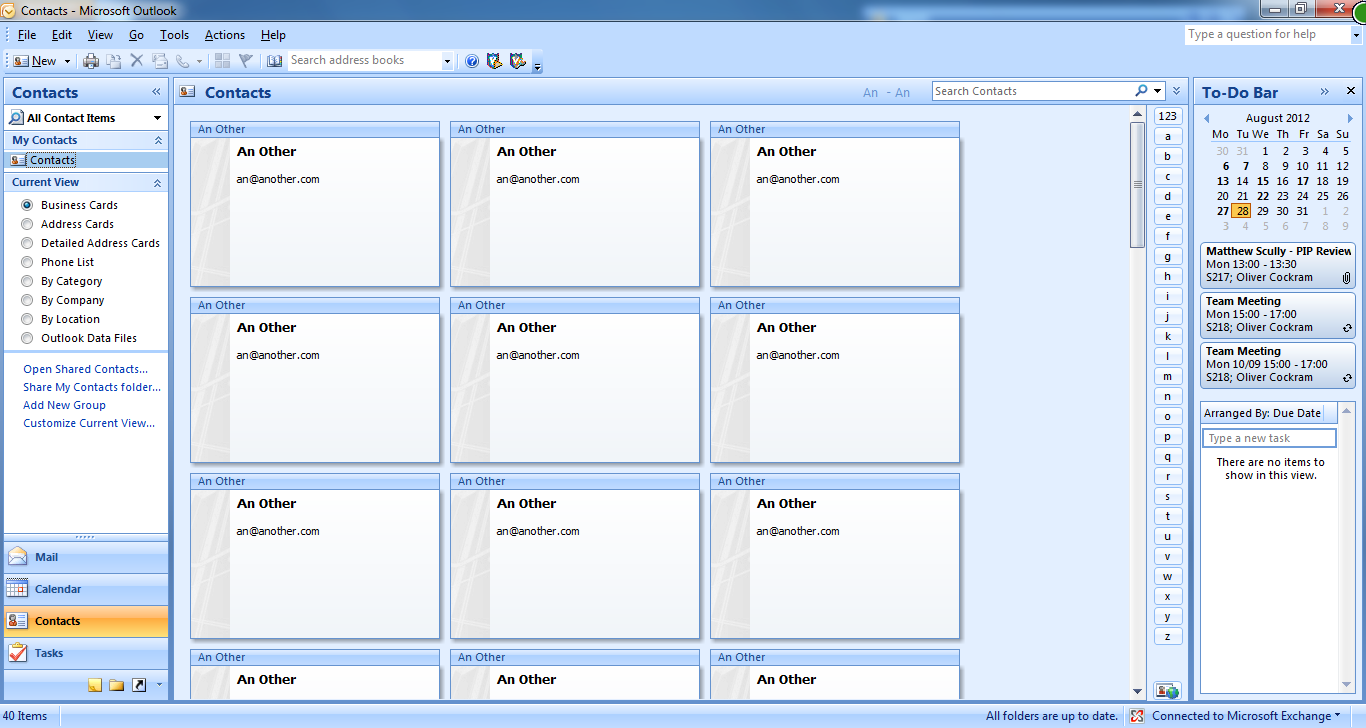This screenshot has width=1366, height=728.
Task: Click the Share My Contacts folder link
Action: 92,387
